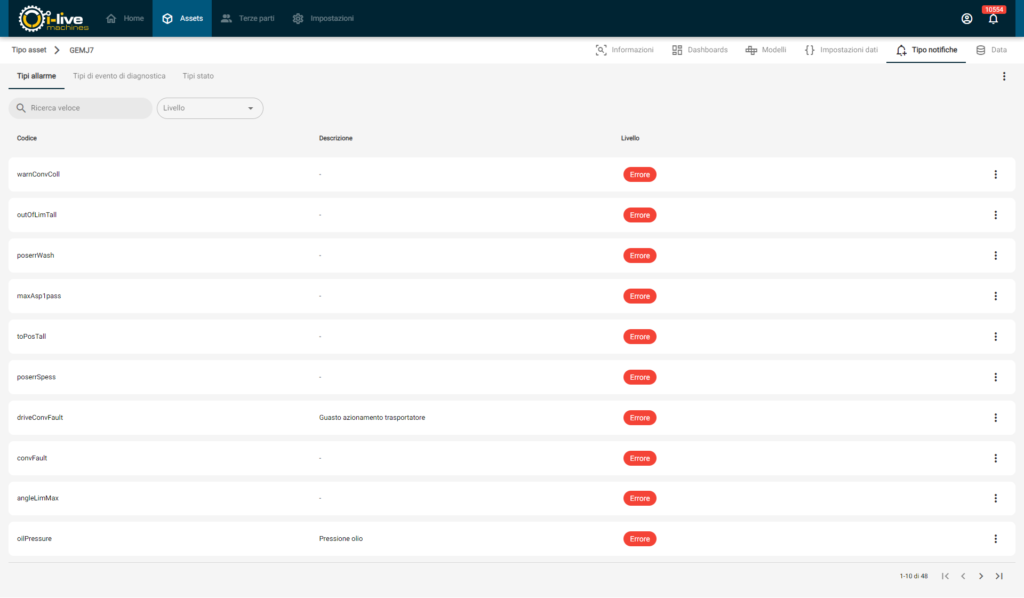The image size is (1024, 598).
Task: Open Impostazioni in the top navigation
Action: click(323, 18)
